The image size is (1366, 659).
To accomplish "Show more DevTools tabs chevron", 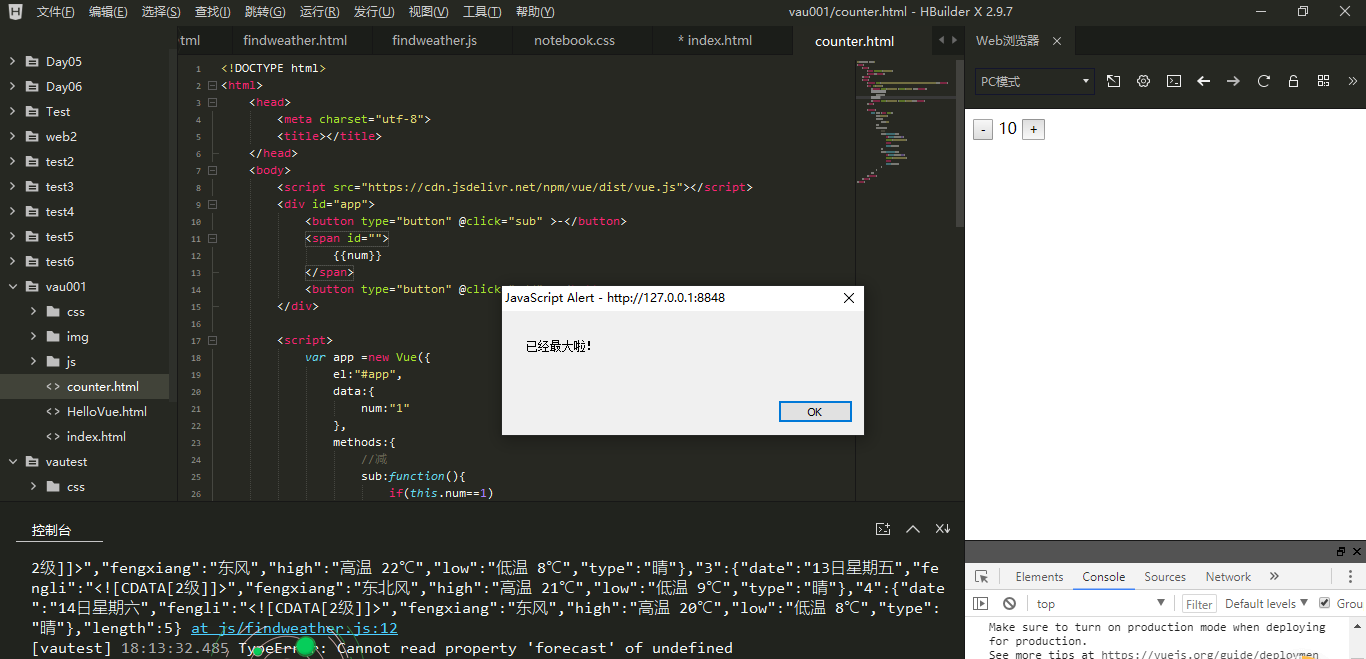I will click(1274, 577).
